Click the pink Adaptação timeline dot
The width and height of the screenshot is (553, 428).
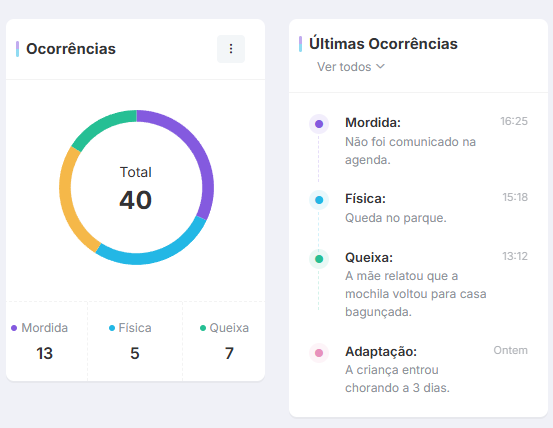[319, 353]
